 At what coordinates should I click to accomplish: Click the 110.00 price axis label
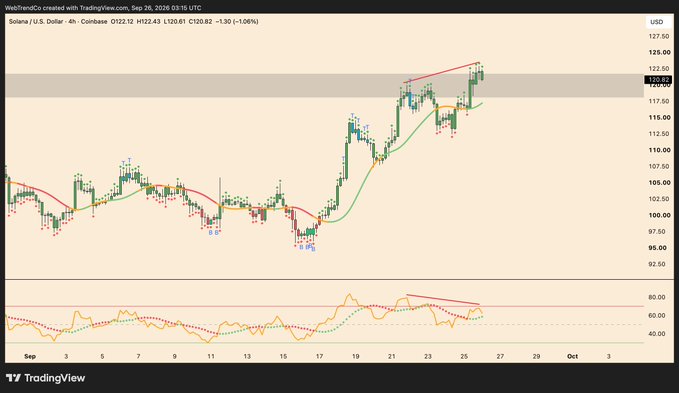pyautogui.click(x=659, y=150)
